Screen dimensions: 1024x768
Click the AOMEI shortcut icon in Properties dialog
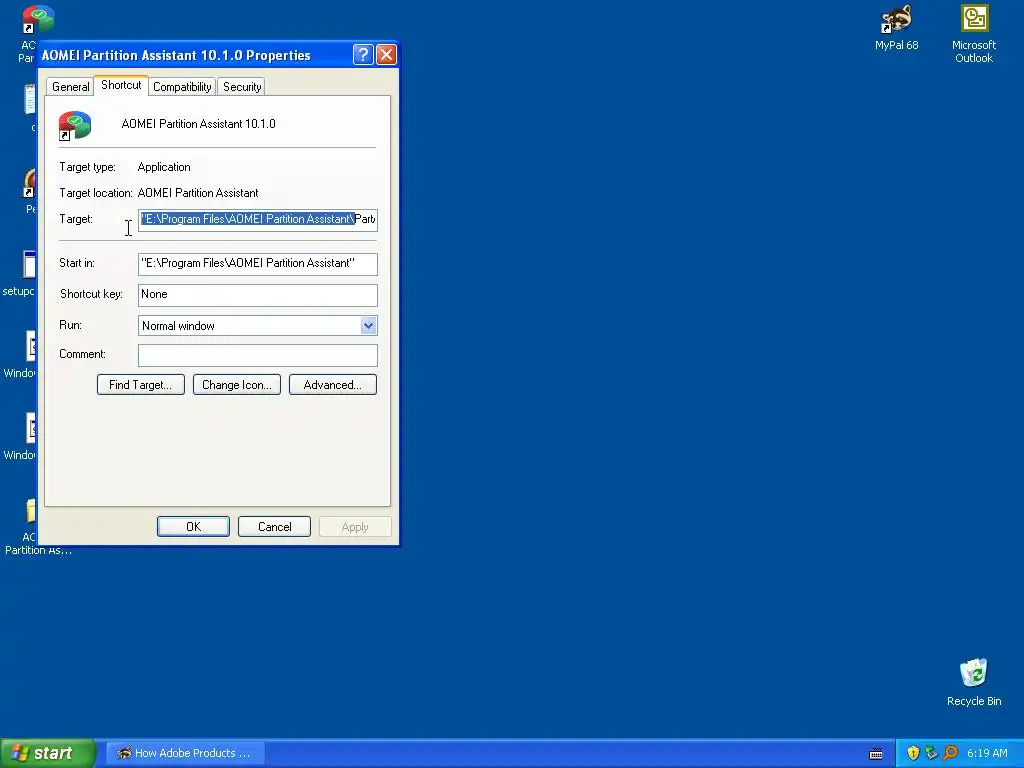coord(75,125)
